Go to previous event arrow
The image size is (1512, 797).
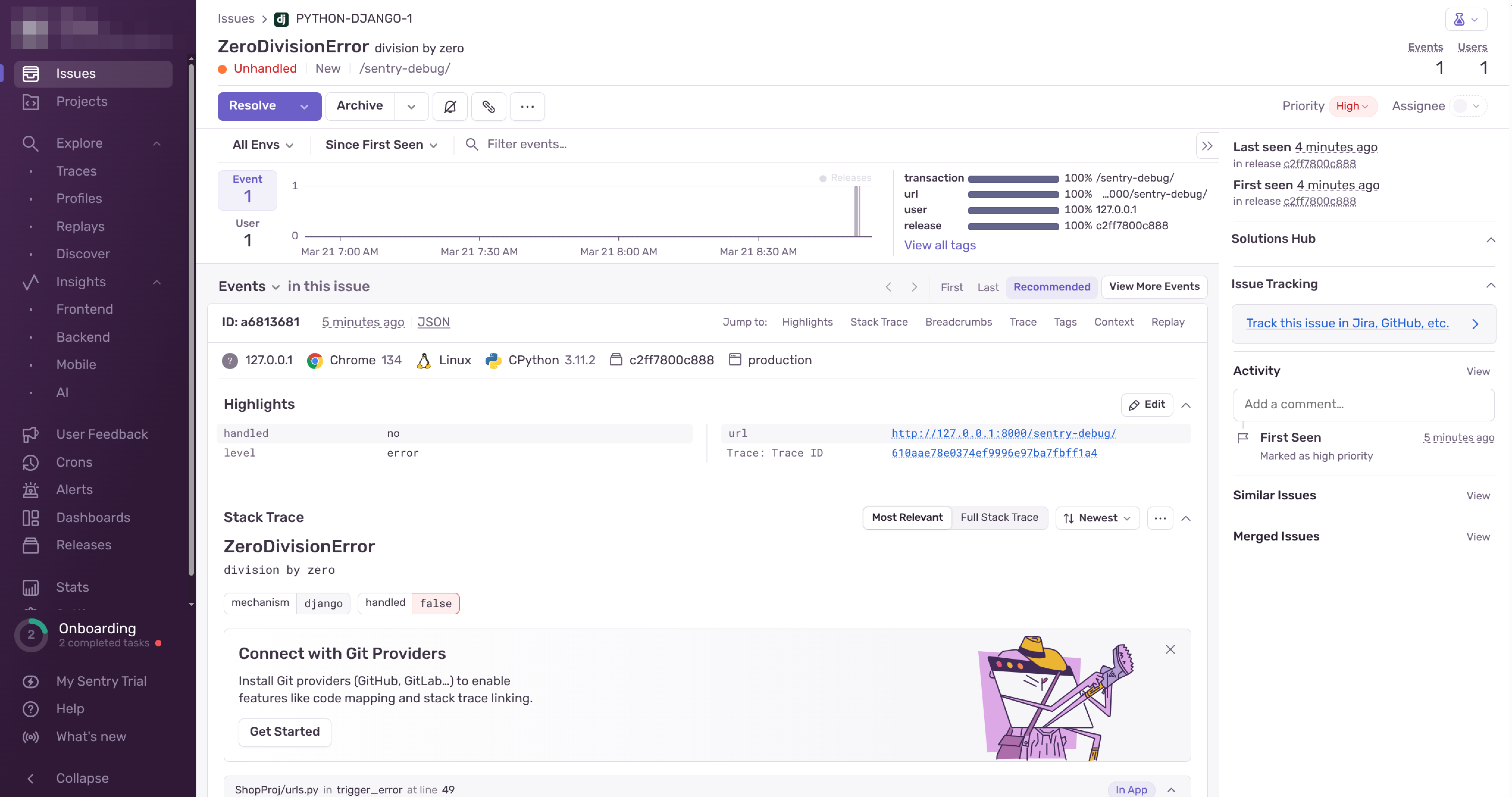click(888, 287)
